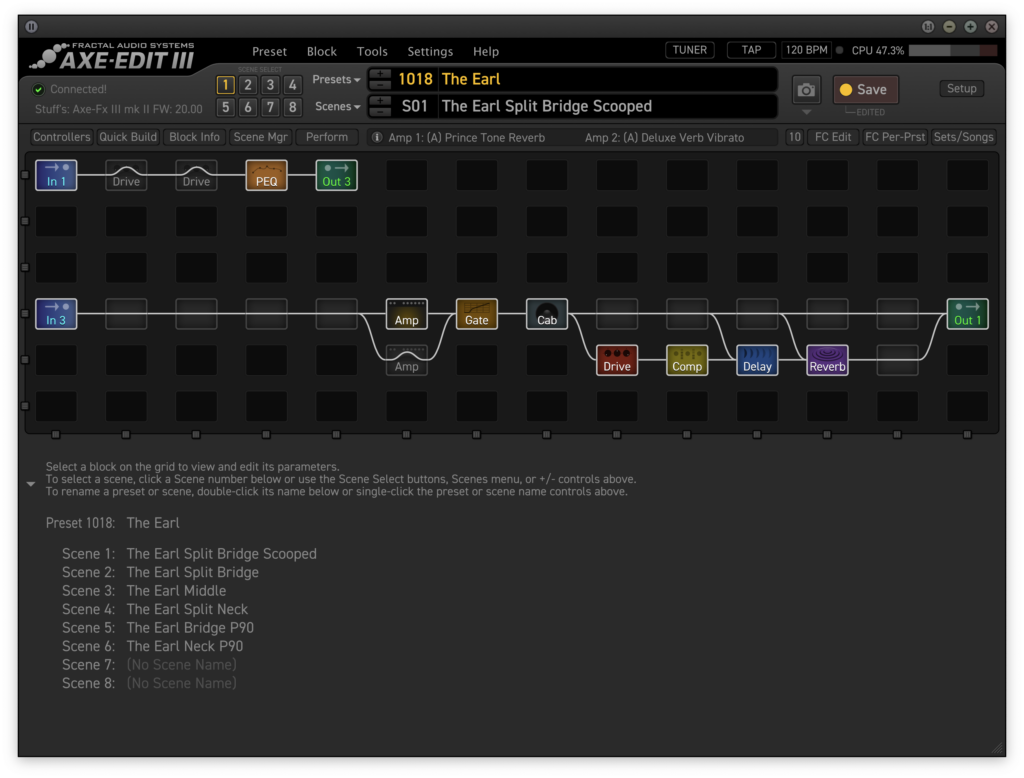Click the 120 BPM tempo field
1024x778 pixels.
pyautogui.click(x=807, y=50)
